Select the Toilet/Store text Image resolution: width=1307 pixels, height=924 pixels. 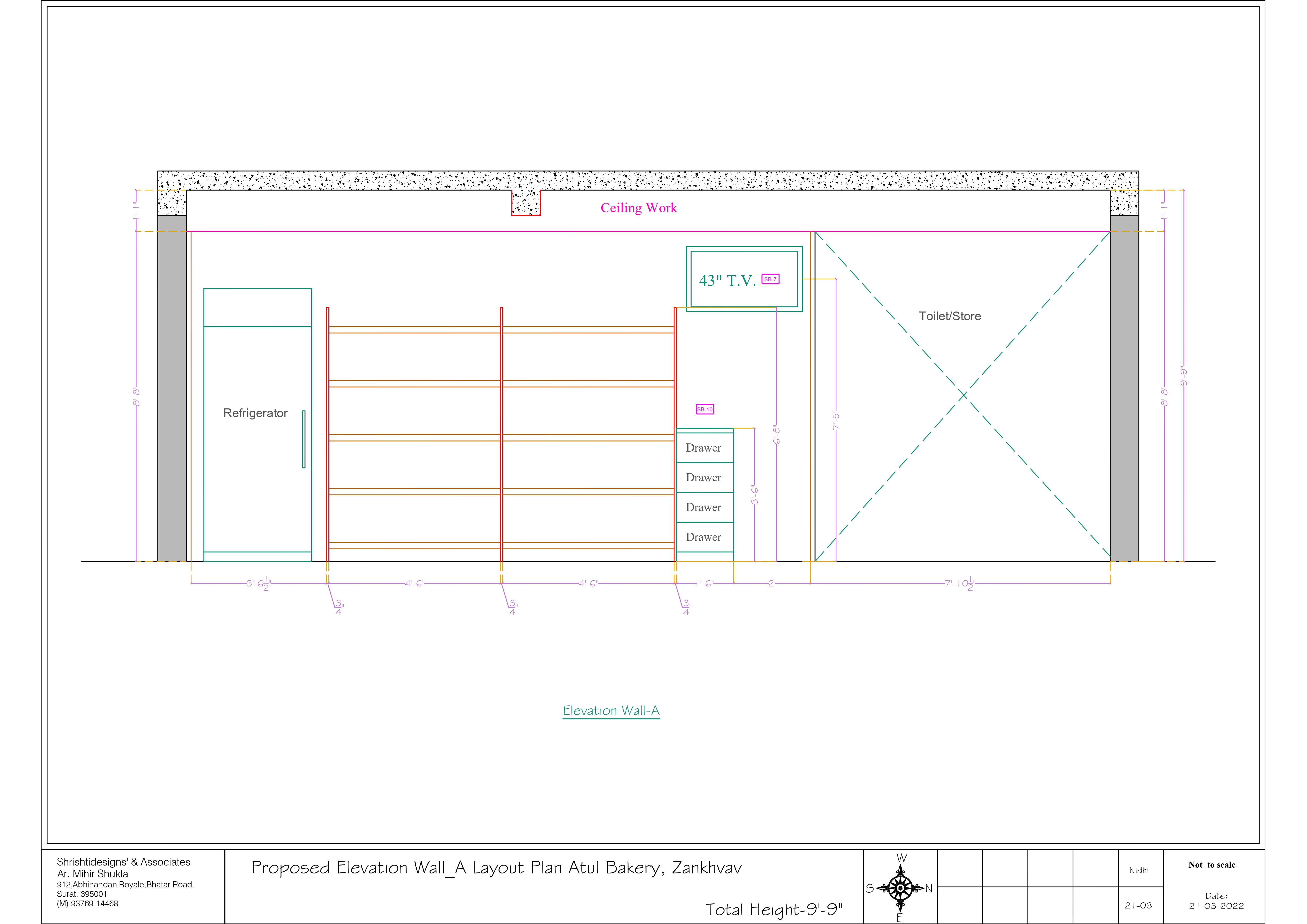[950, 317]
